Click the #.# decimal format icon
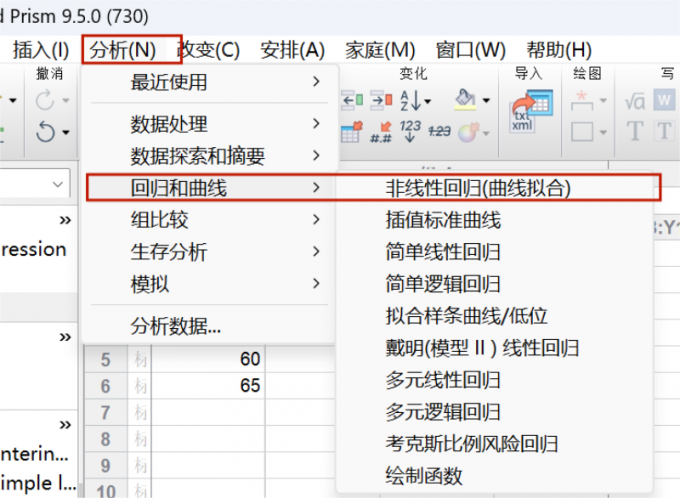680x498 pixels. (x=381, y=132)
